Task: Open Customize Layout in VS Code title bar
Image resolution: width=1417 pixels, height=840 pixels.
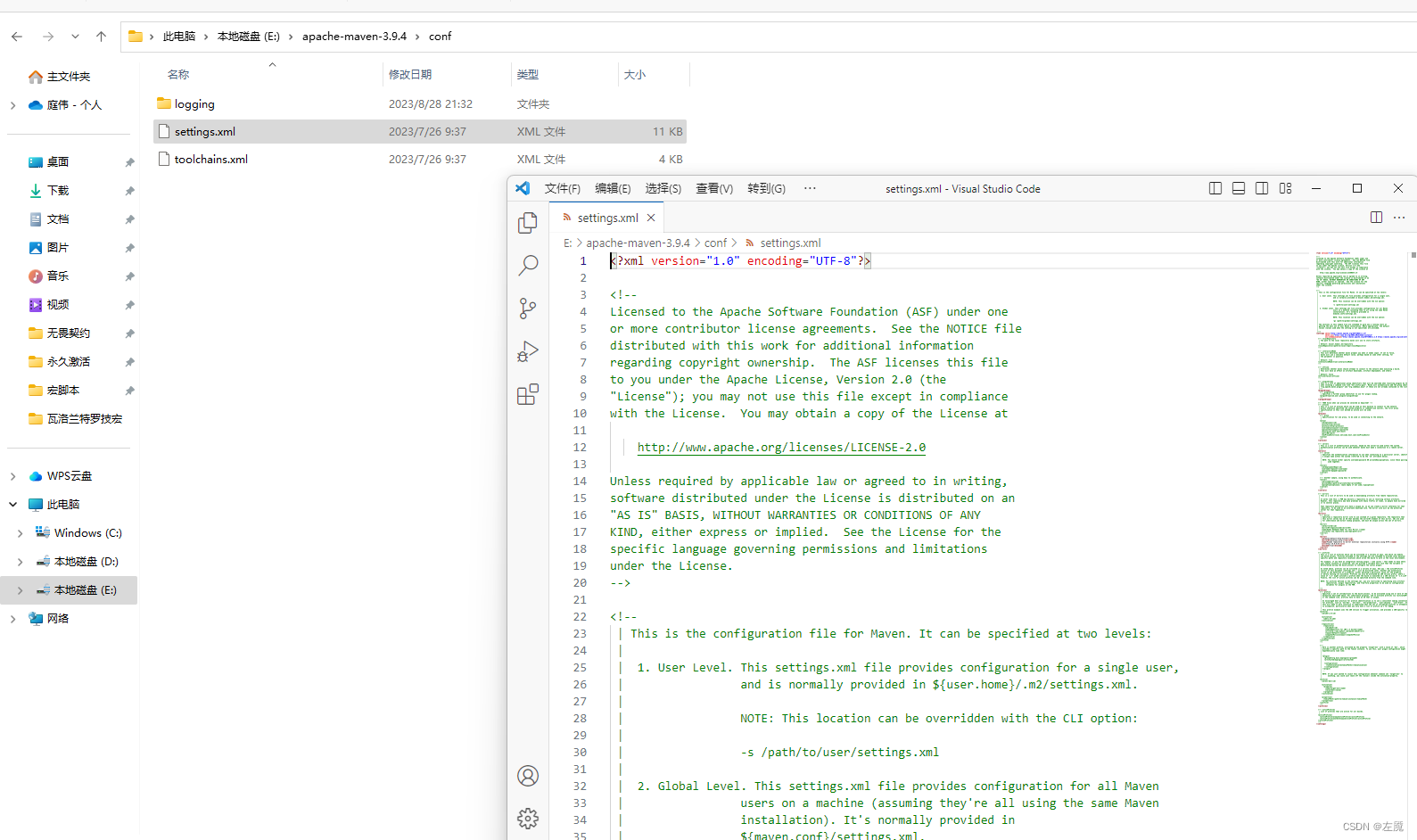Action: (1285, 188)
